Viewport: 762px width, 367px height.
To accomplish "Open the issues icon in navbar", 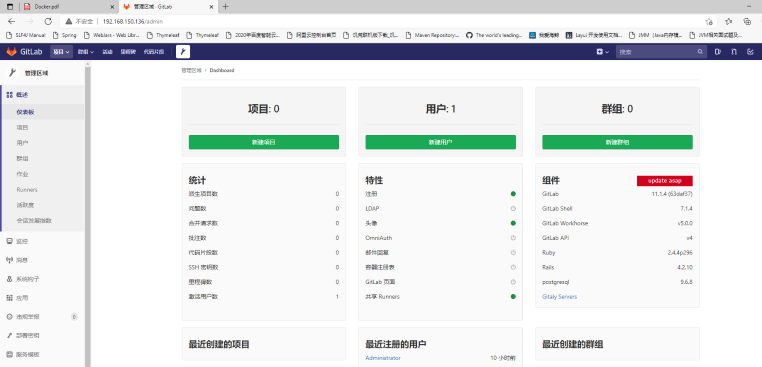I will pyautogui.click(x=718, y=52).
